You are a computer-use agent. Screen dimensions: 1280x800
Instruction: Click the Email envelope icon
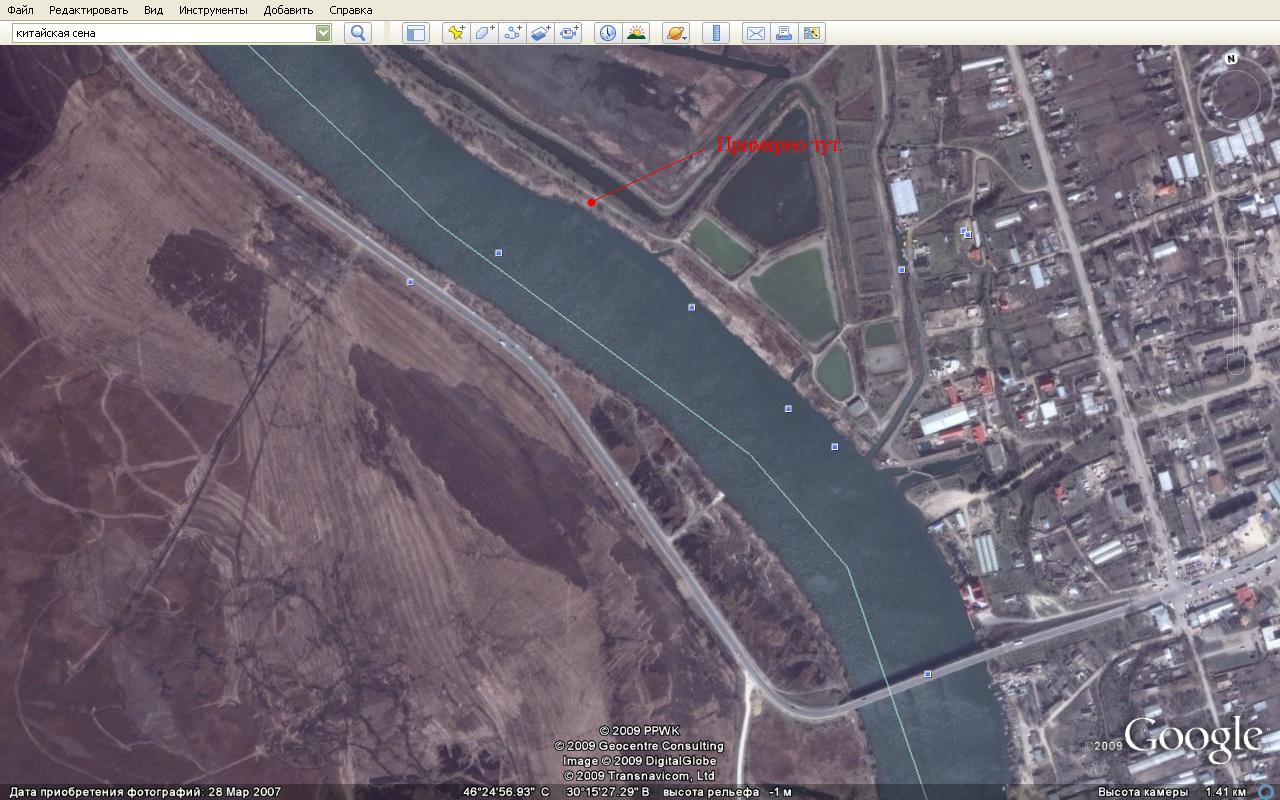point(756,33)
